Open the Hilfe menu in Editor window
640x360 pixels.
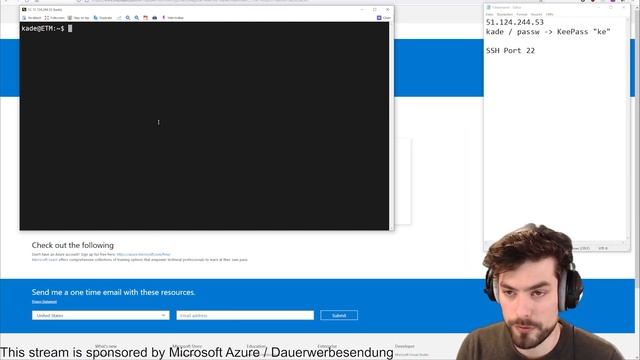[x=549, y=14]
